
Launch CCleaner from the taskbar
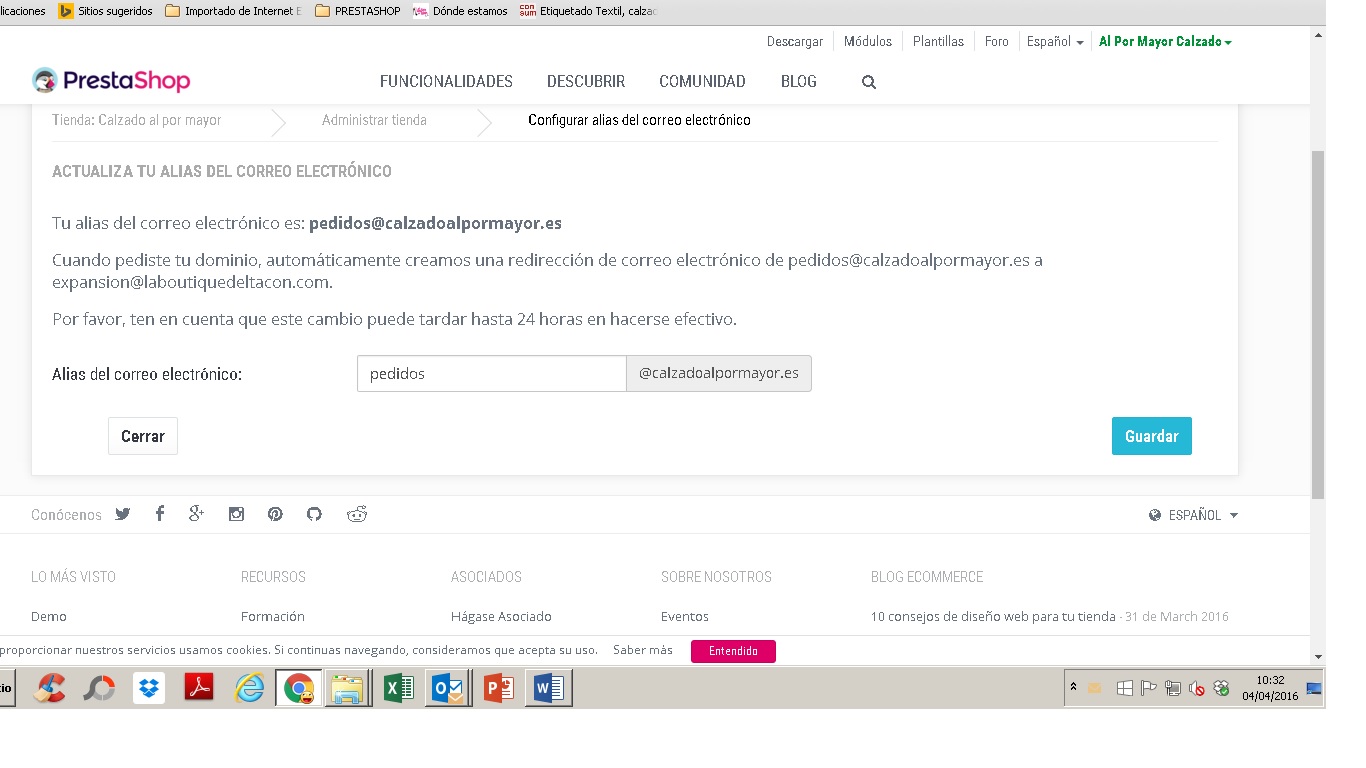pos(50,688)
